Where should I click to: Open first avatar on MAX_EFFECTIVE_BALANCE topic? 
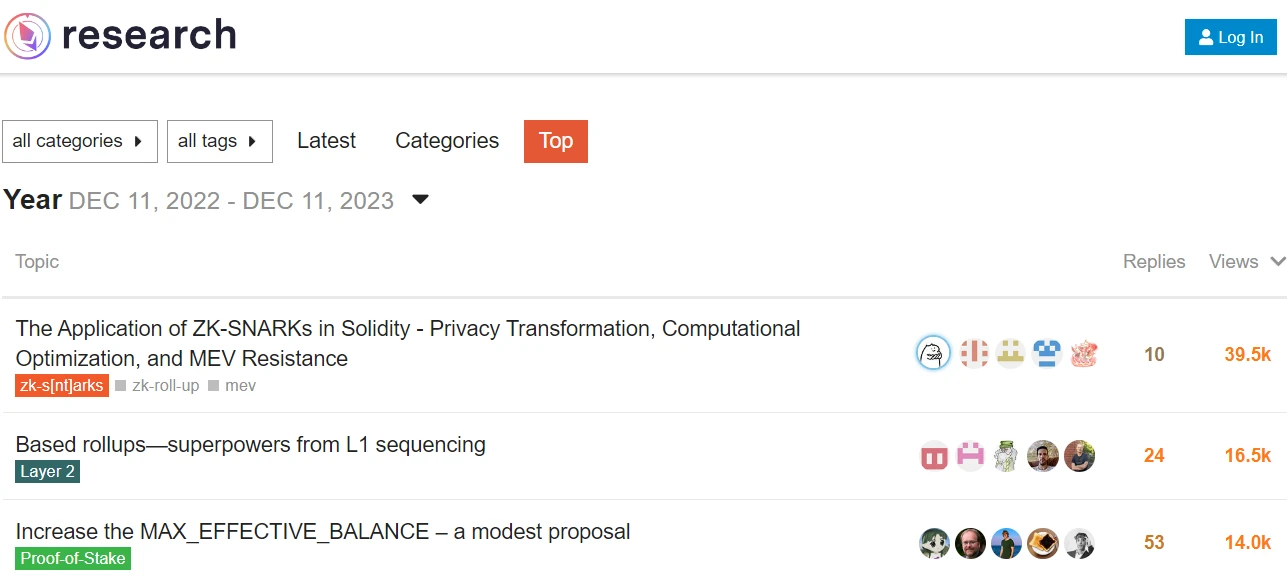tap(934, 543)
